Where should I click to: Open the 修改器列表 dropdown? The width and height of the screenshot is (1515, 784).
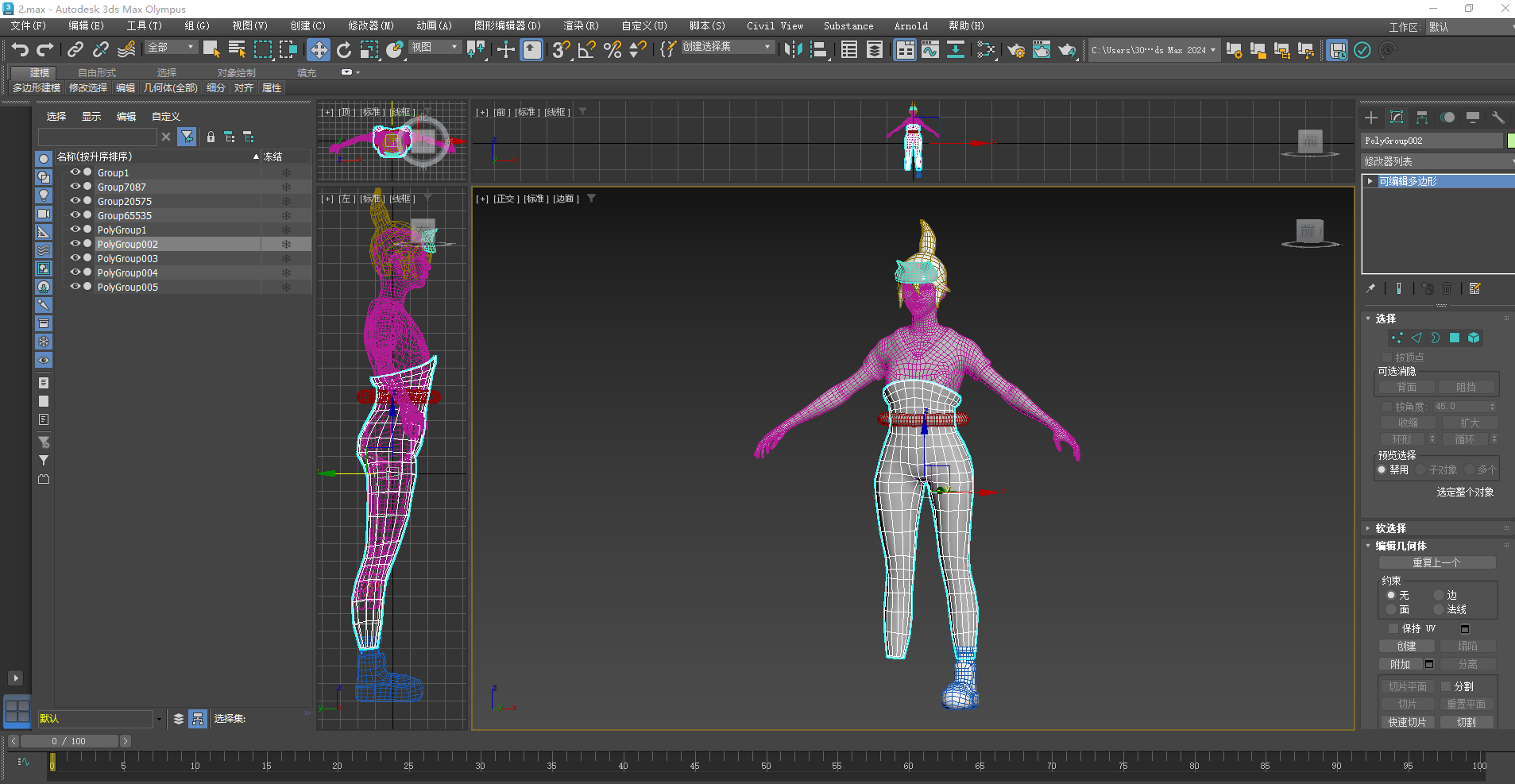(x=1436, y=161)
